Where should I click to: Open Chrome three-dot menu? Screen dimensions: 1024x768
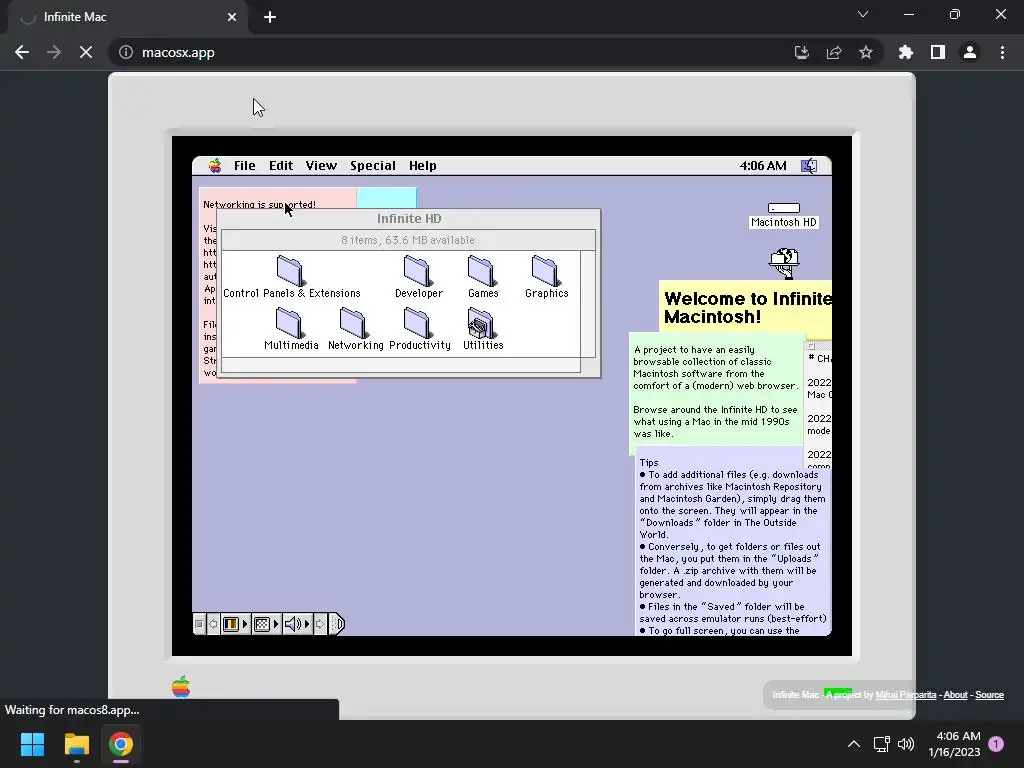point(1002,52)
